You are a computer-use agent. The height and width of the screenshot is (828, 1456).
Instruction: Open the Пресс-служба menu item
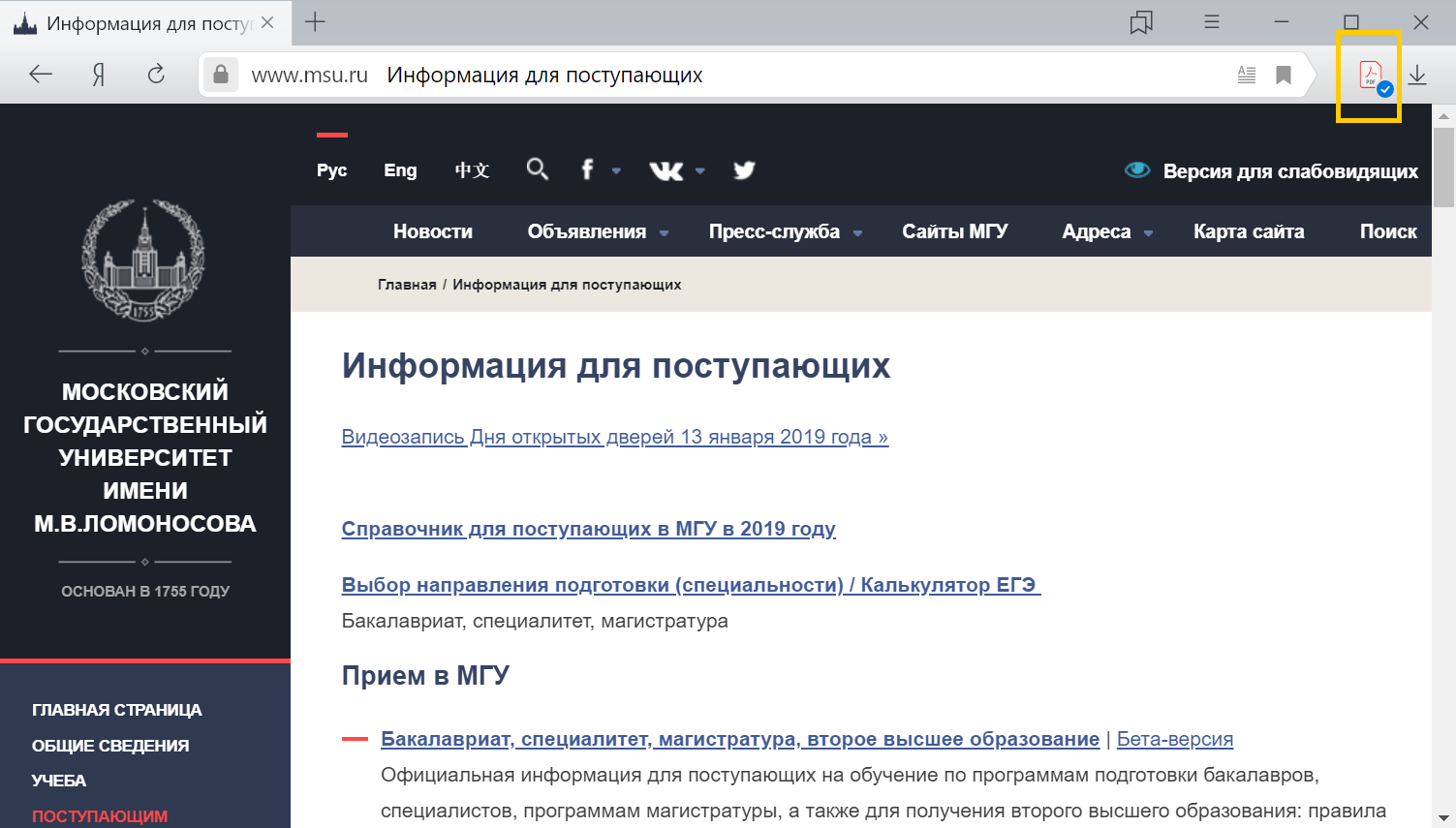(774, 231)
